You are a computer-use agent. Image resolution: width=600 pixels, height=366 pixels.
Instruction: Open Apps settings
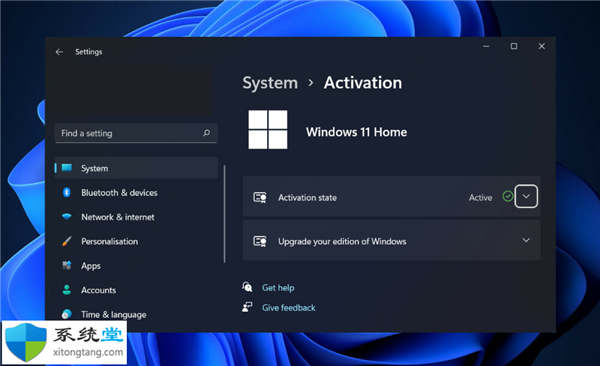136,266
